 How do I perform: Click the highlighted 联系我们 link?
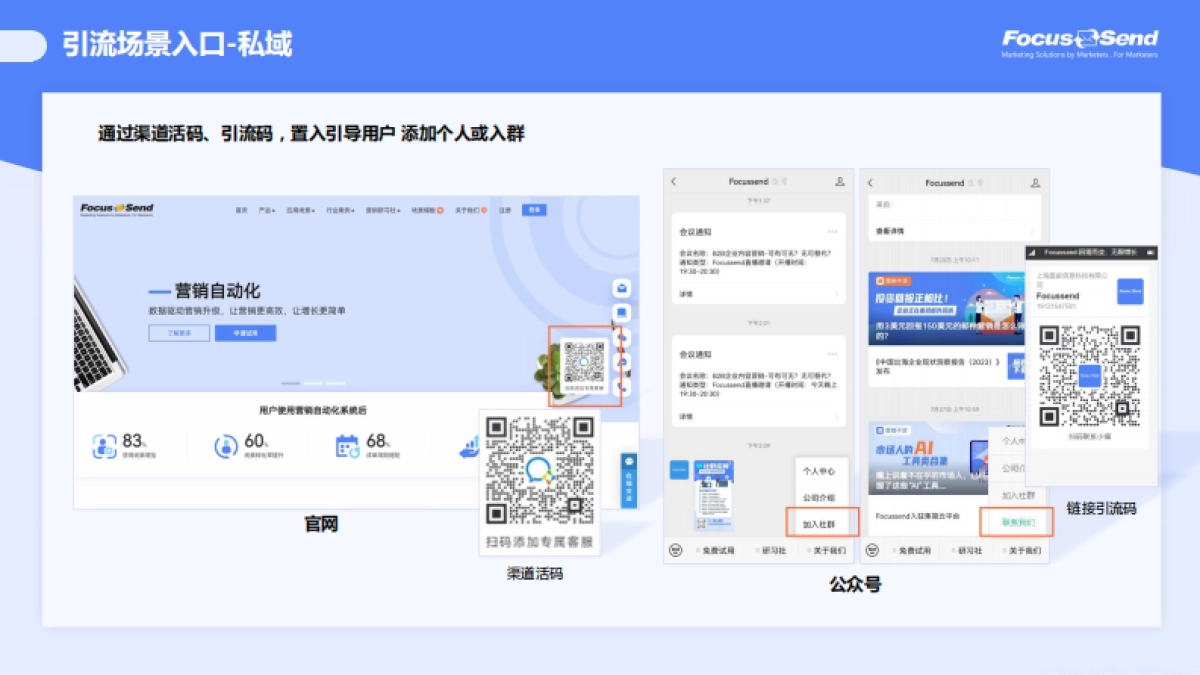pos(1019,523)
